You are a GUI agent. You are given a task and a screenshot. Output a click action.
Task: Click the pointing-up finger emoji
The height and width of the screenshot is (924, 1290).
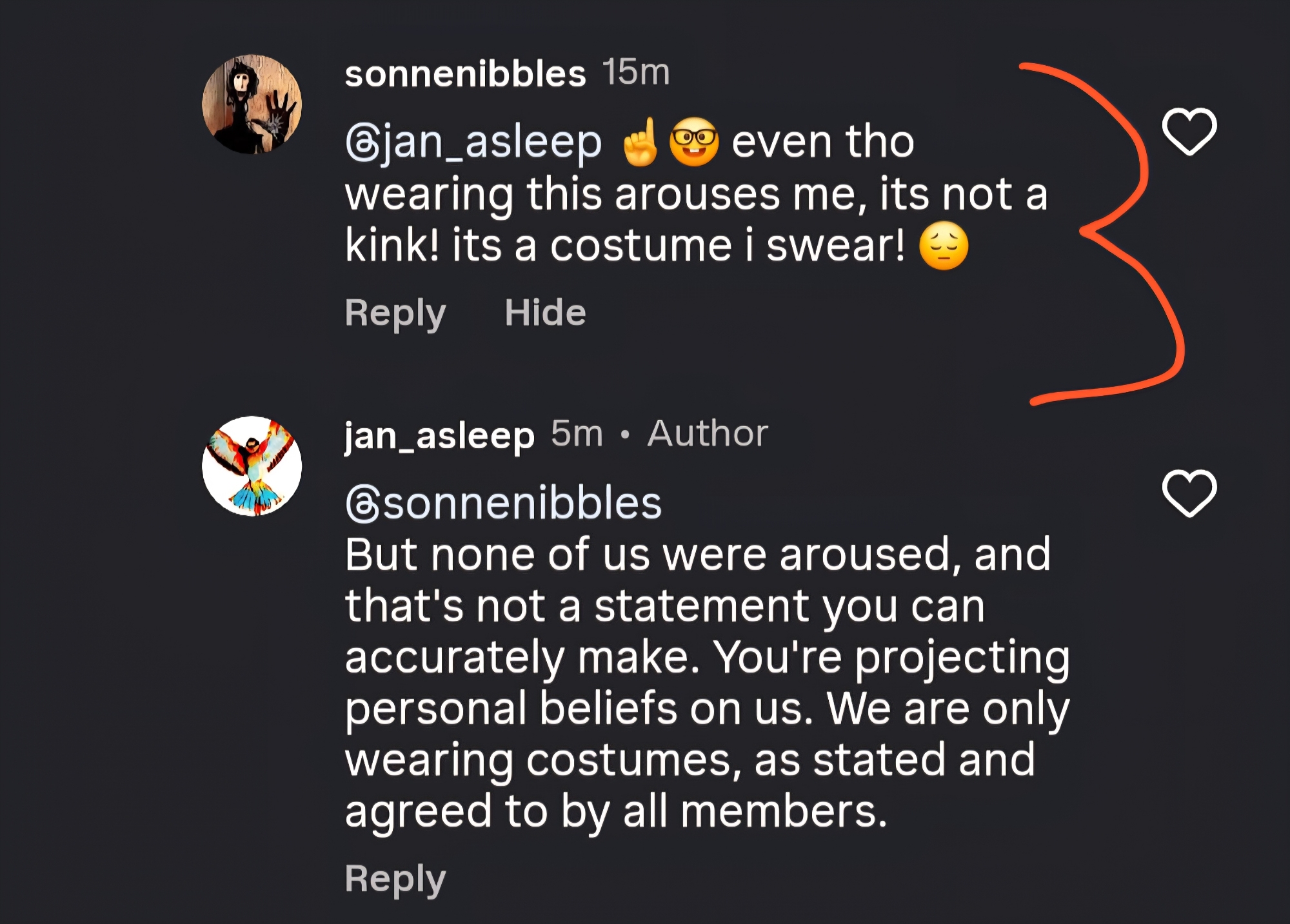click(x=639, y=143)
